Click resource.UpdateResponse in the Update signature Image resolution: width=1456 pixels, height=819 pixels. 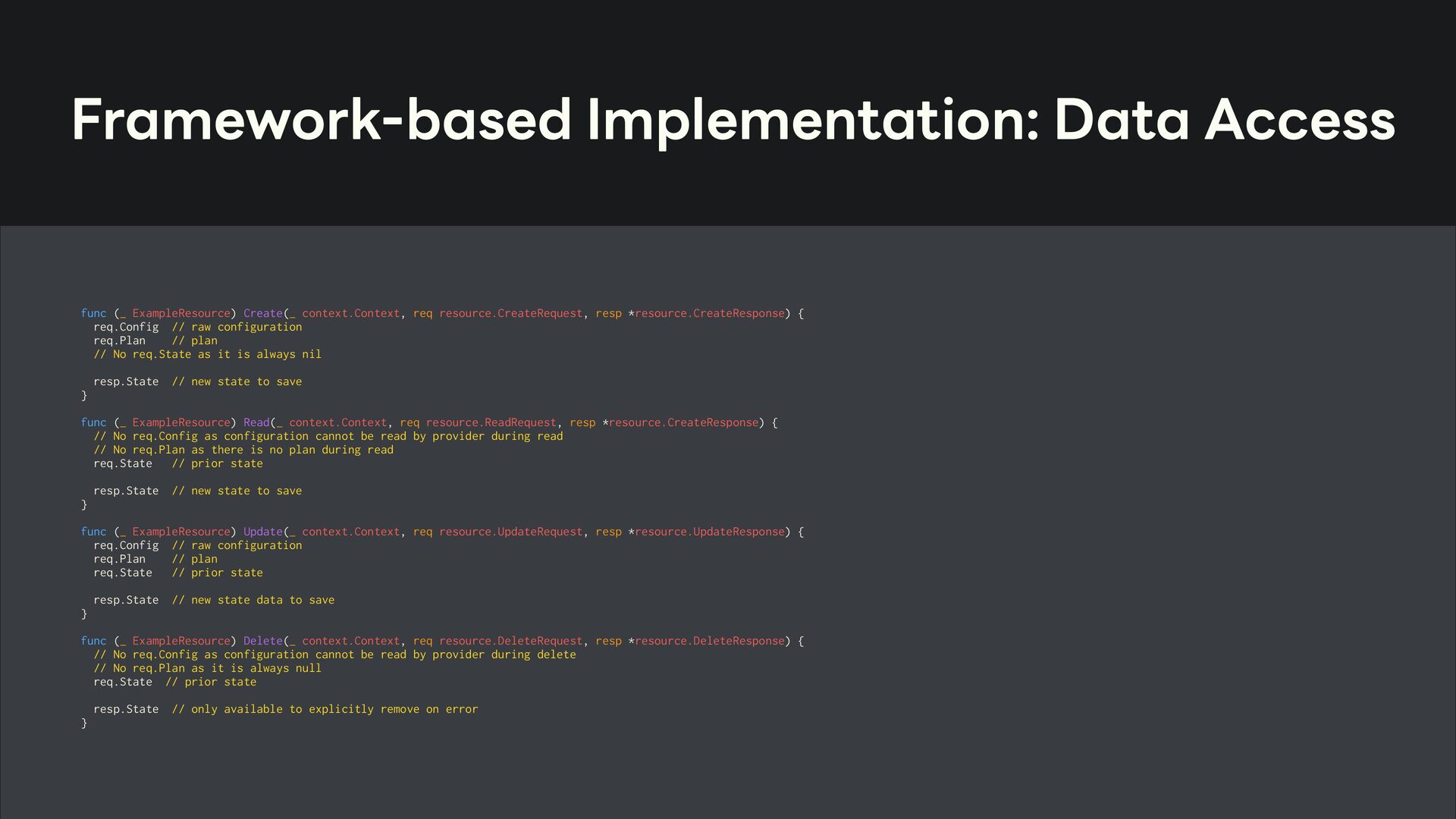coord(709,532)
